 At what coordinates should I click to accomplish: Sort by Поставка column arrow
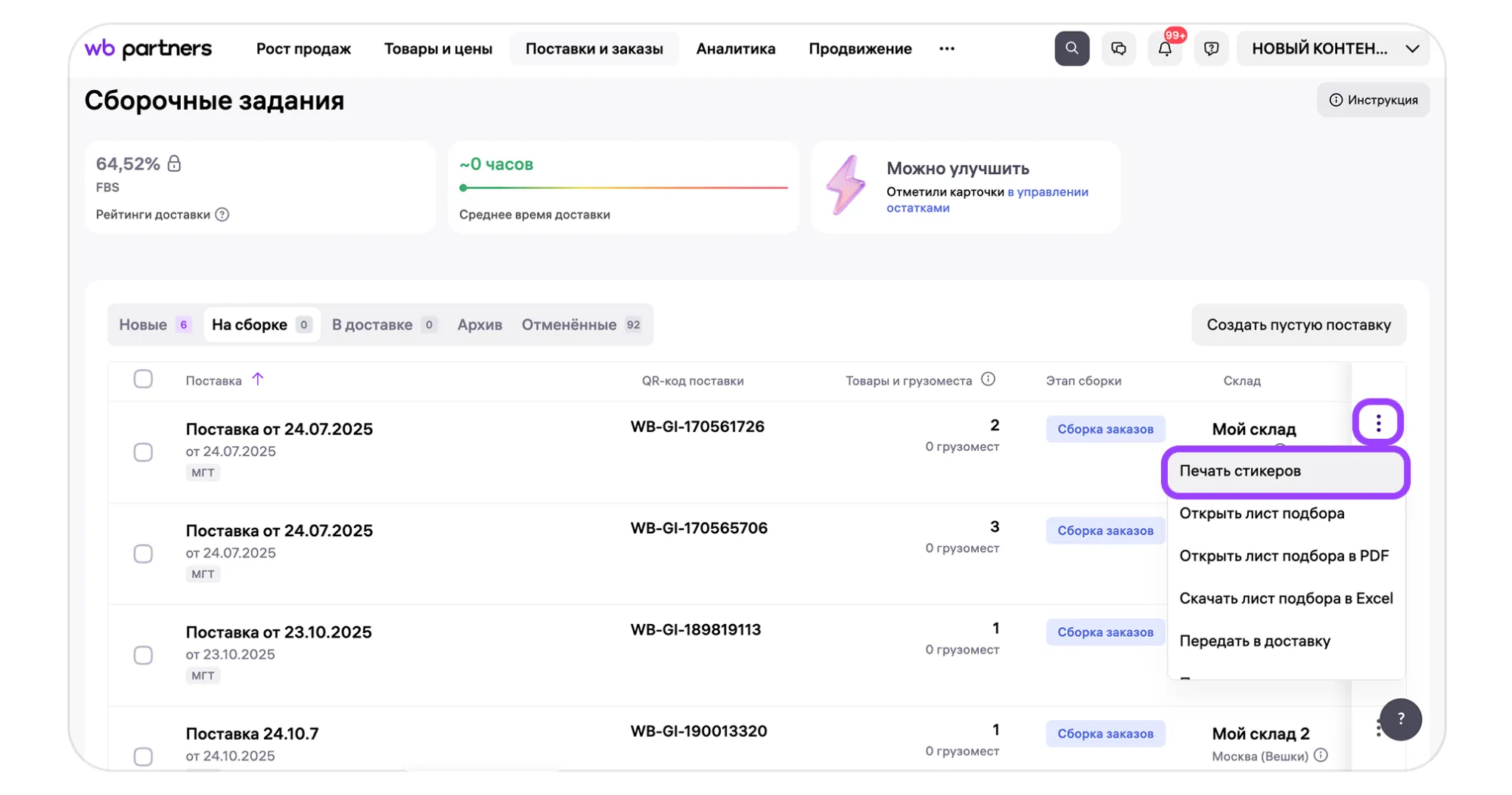click(x=258, y=380)
